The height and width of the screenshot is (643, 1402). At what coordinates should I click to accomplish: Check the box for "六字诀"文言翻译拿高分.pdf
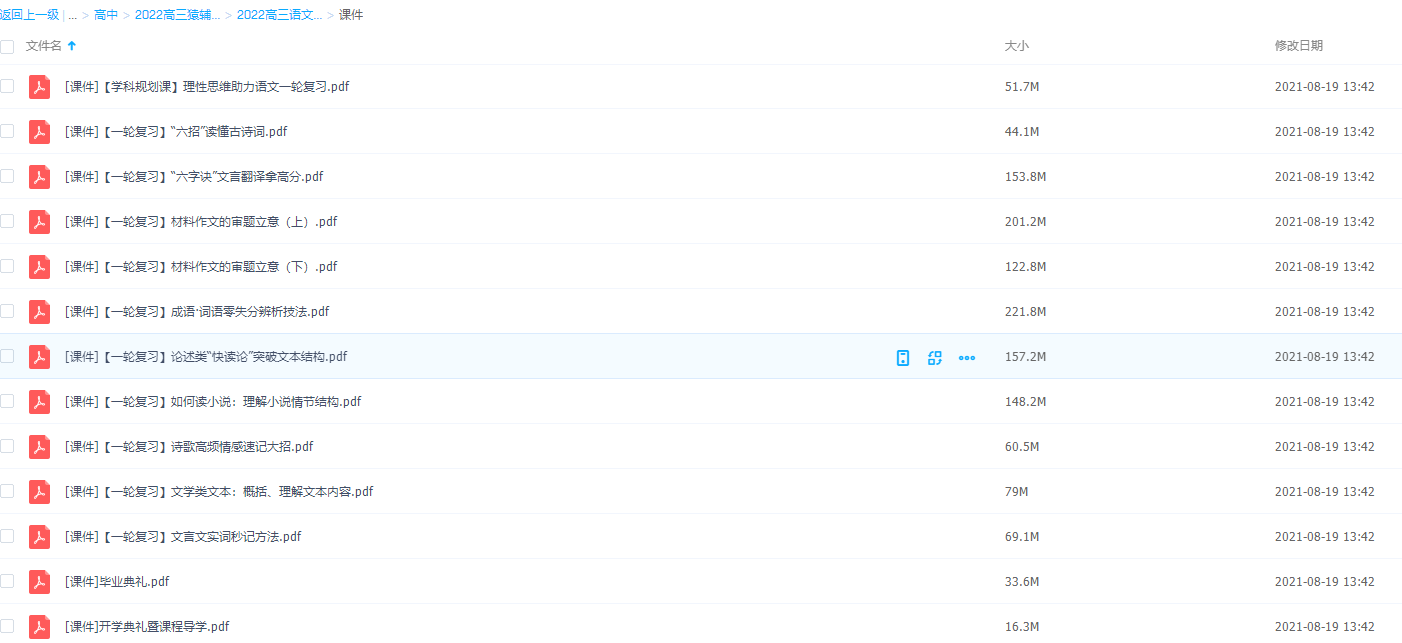[x=7, y=176]
